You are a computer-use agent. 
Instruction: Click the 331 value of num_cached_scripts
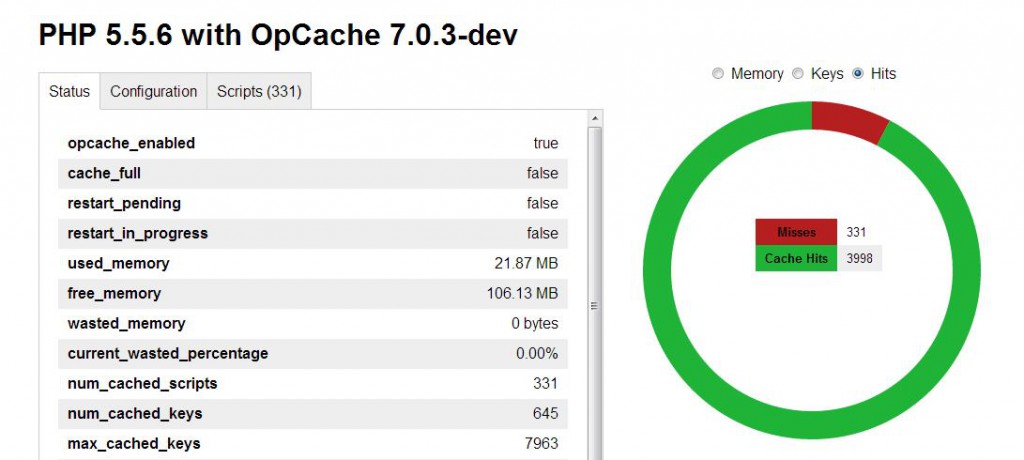[545, 384]
